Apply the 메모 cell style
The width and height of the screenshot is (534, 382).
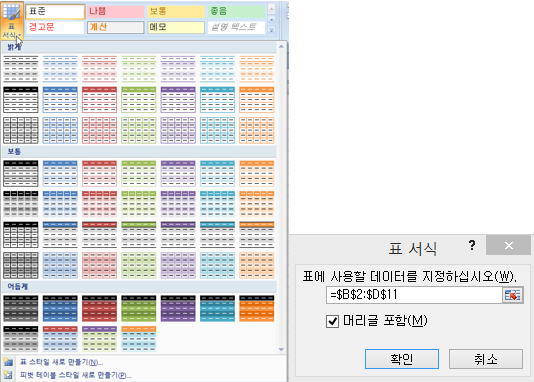pos(176,27)
